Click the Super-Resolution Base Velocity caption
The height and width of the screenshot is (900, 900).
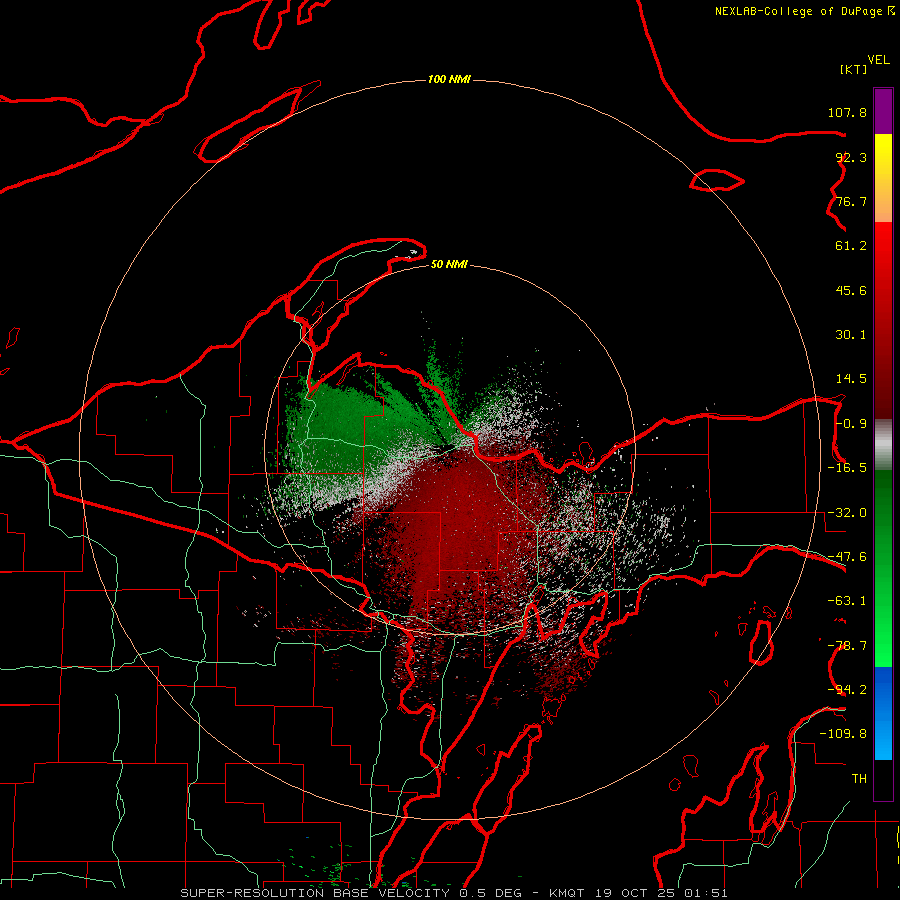click(x=454, y=893)
